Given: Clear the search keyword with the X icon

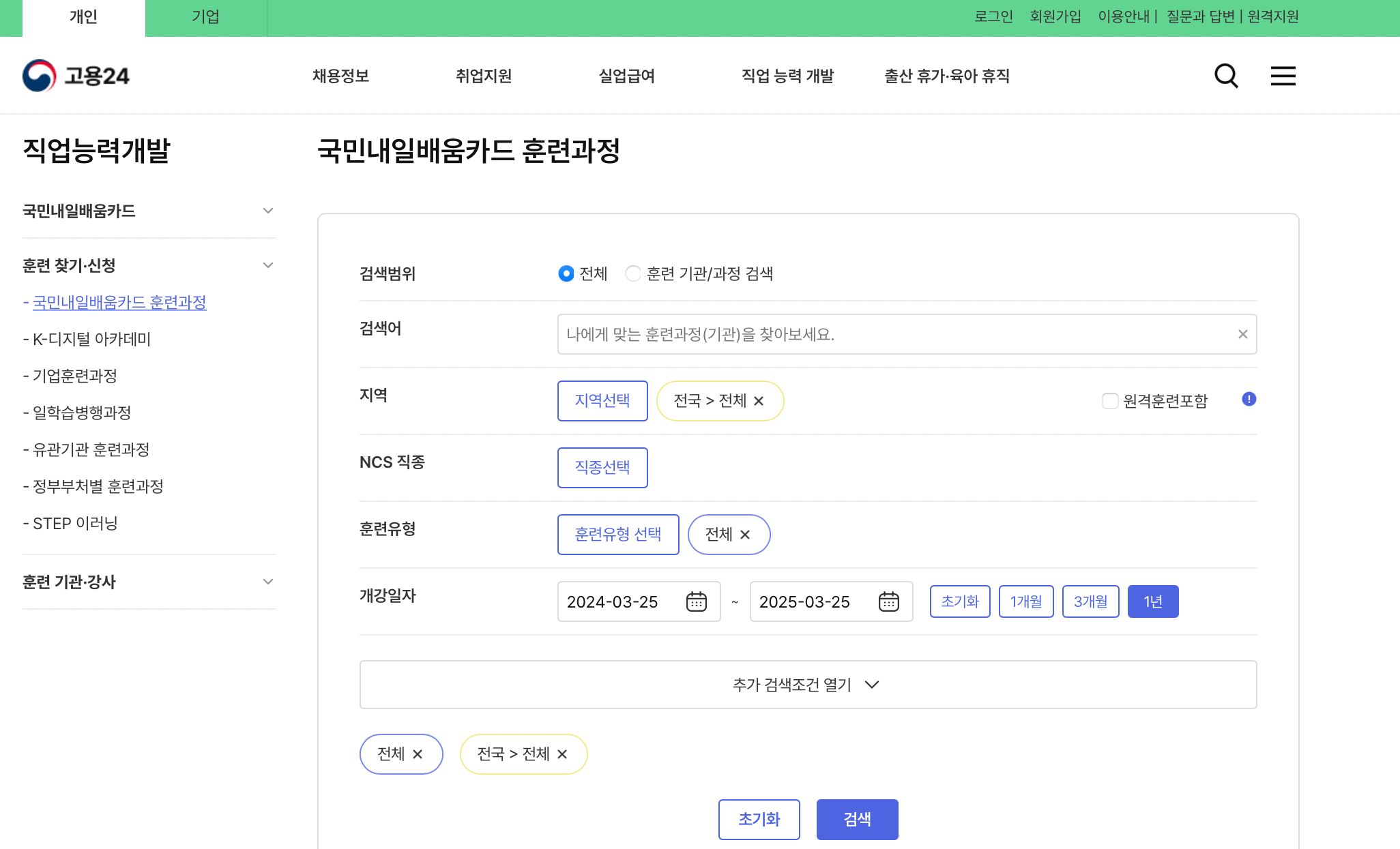Looking at the screenshot, I should (1242, 333).
